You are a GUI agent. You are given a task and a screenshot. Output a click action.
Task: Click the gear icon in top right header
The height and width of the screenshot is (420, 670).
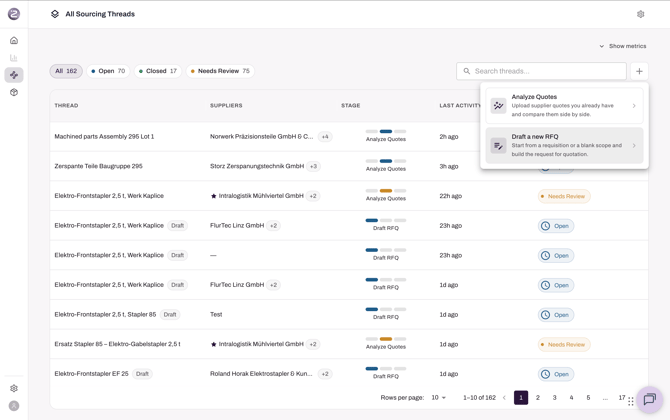click(640, 14)
